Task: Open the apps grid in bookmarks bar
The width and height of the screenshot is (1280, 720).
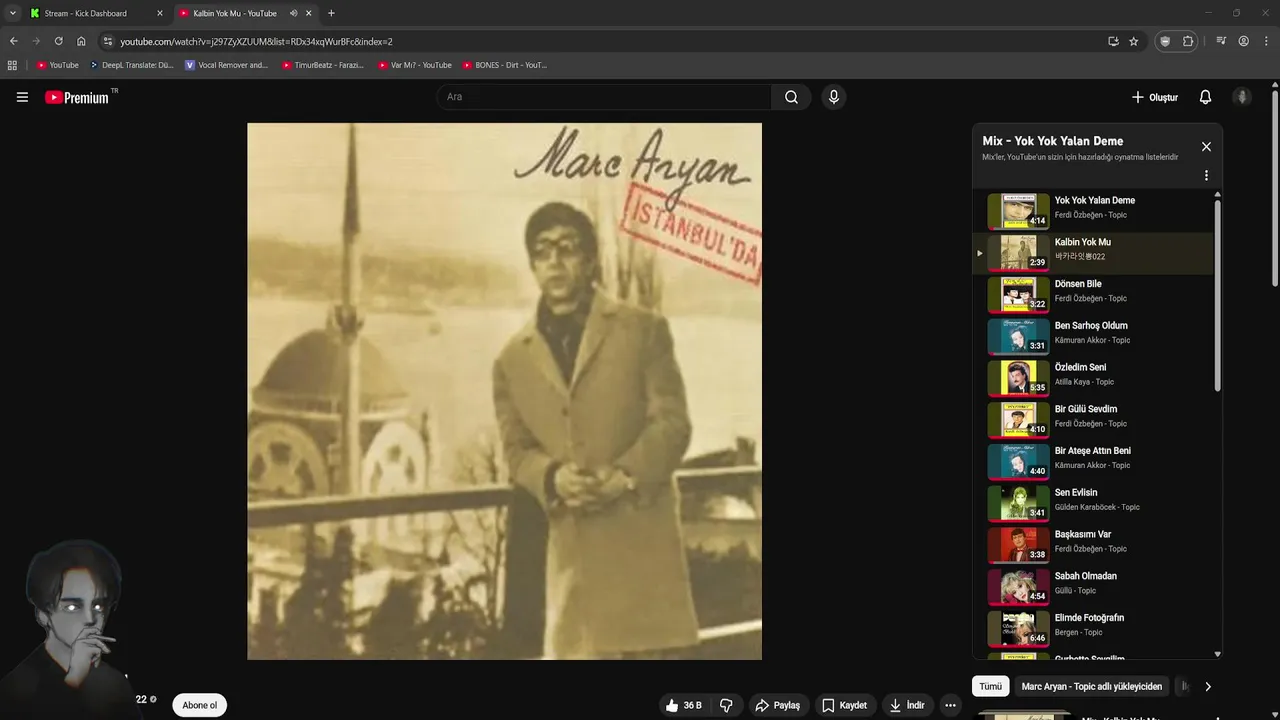Action: pyautogui.click(x=12, y=65)
